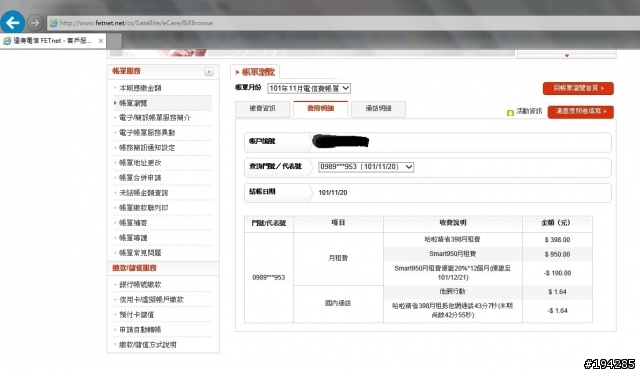Open 帳務簡訊通知設定 sidebar link
Image resolution: width=640 pixels, height=372 pixels.
147,147
